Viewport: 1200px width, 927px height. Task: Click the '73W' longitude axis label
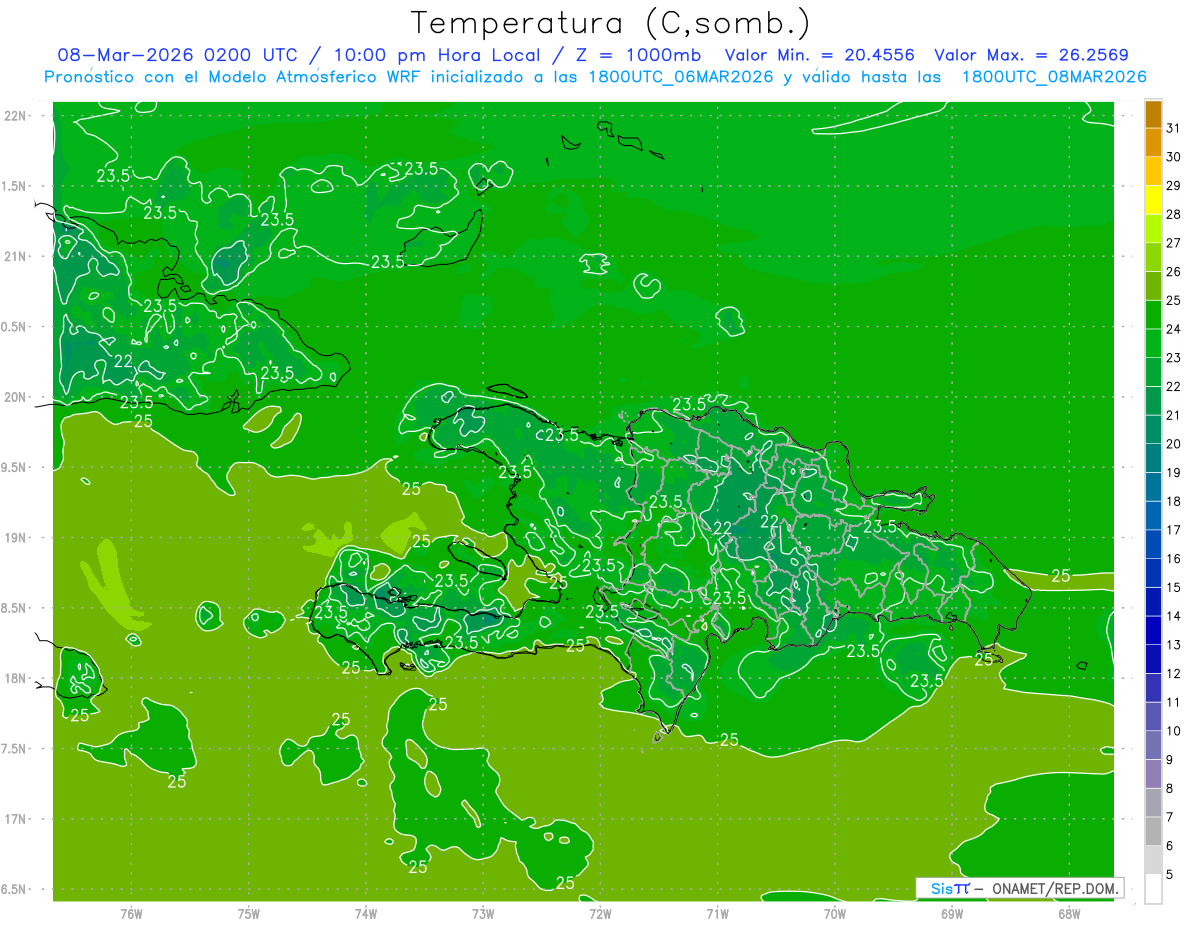pyautogui.click(x=483, y=913)
